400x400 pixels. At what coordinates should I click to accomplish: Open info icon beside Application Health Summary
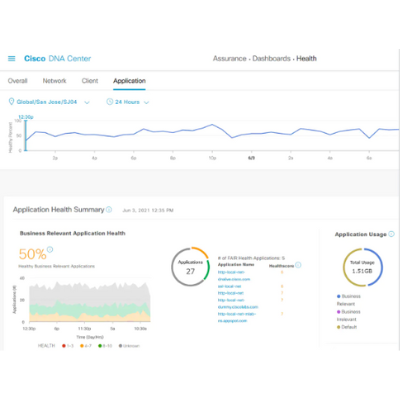[x=109, y=209]
